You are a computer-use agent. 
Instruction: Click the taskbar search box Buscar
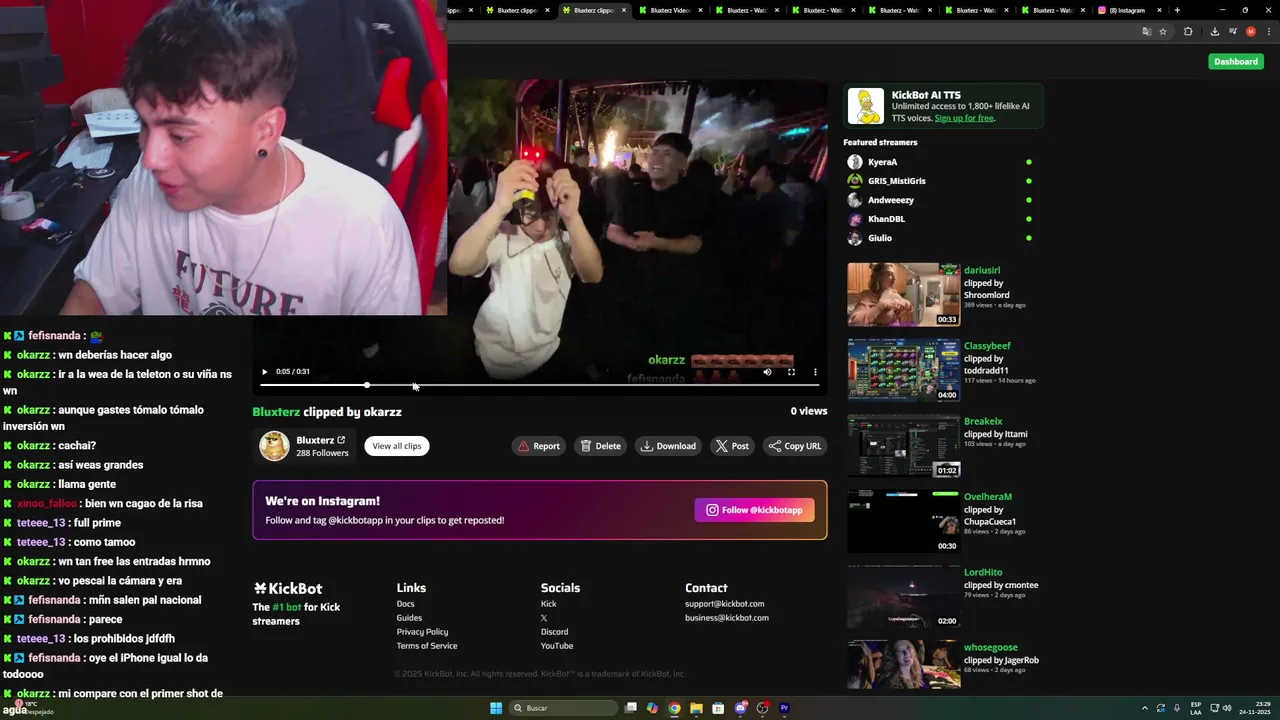tap(563, 708)
